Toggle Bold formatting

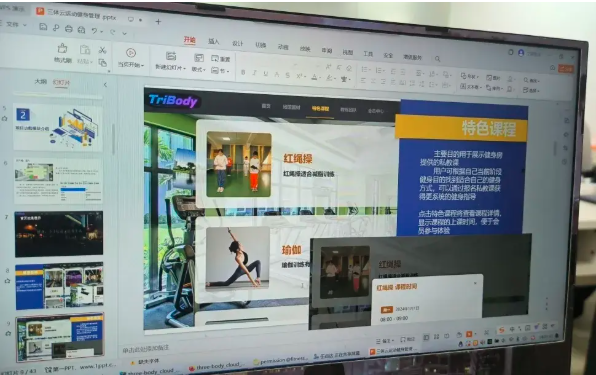[x=243, y=72]
